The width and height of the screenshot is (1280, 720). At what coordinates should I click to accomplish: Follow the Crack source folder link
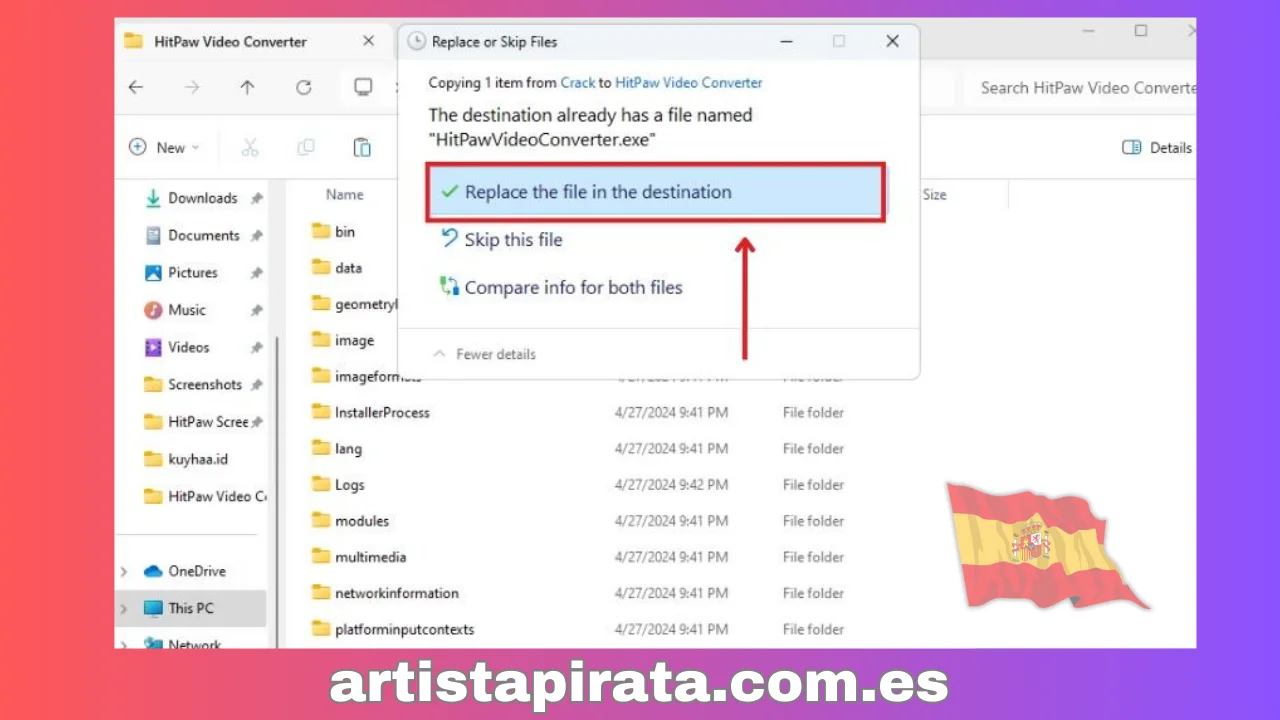(x=578, y=83)
